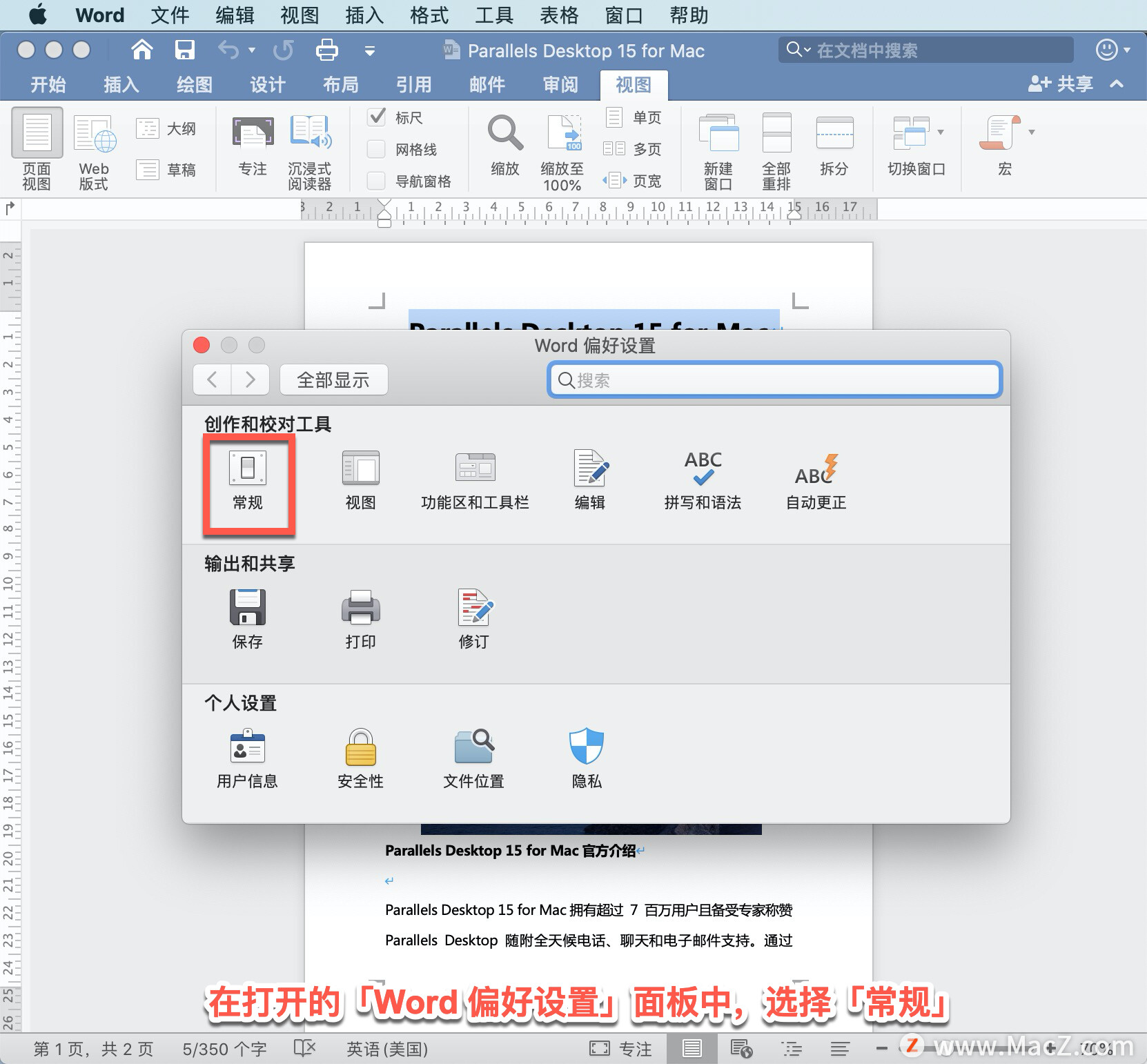
Task: Open the 编辑 preferences pane
Action: (590, 481)
